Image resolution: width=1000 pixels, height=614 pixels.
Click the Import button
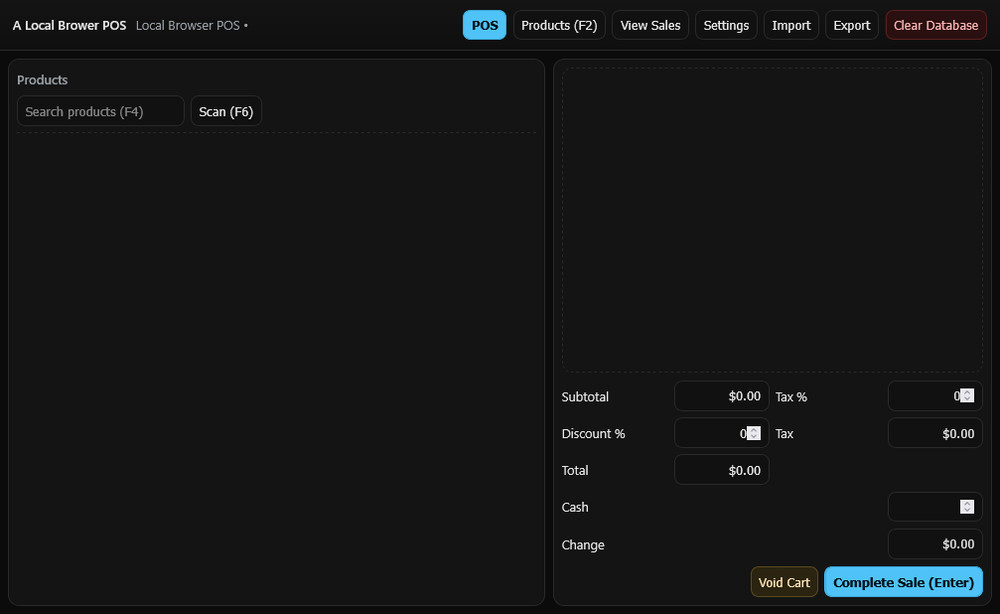point(791,24)
